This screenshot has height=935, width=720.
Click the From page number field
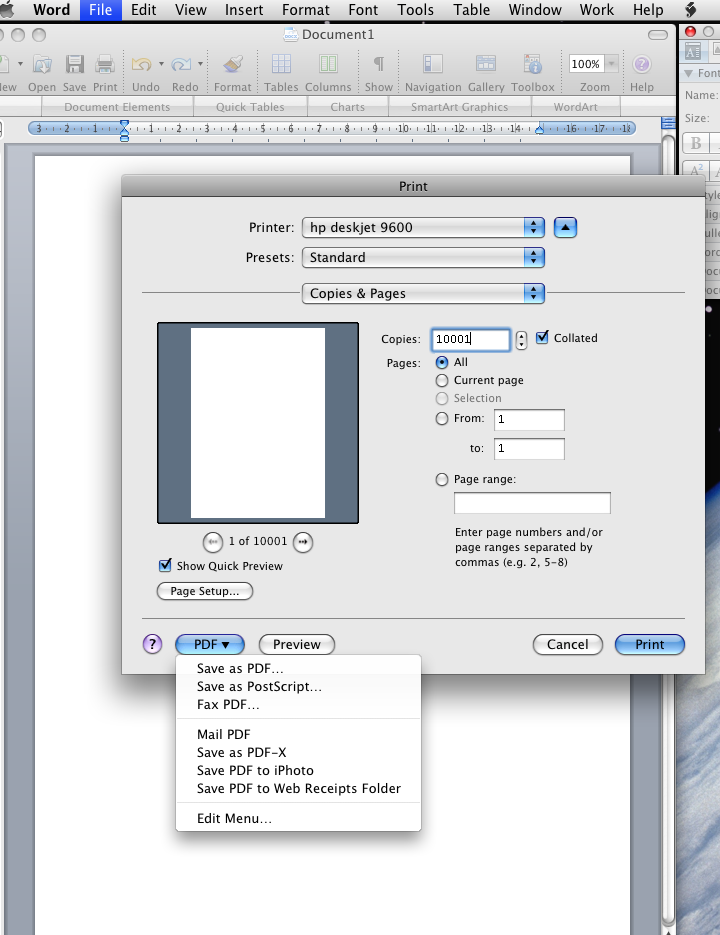pyautogui.click(x=529, y=419)
